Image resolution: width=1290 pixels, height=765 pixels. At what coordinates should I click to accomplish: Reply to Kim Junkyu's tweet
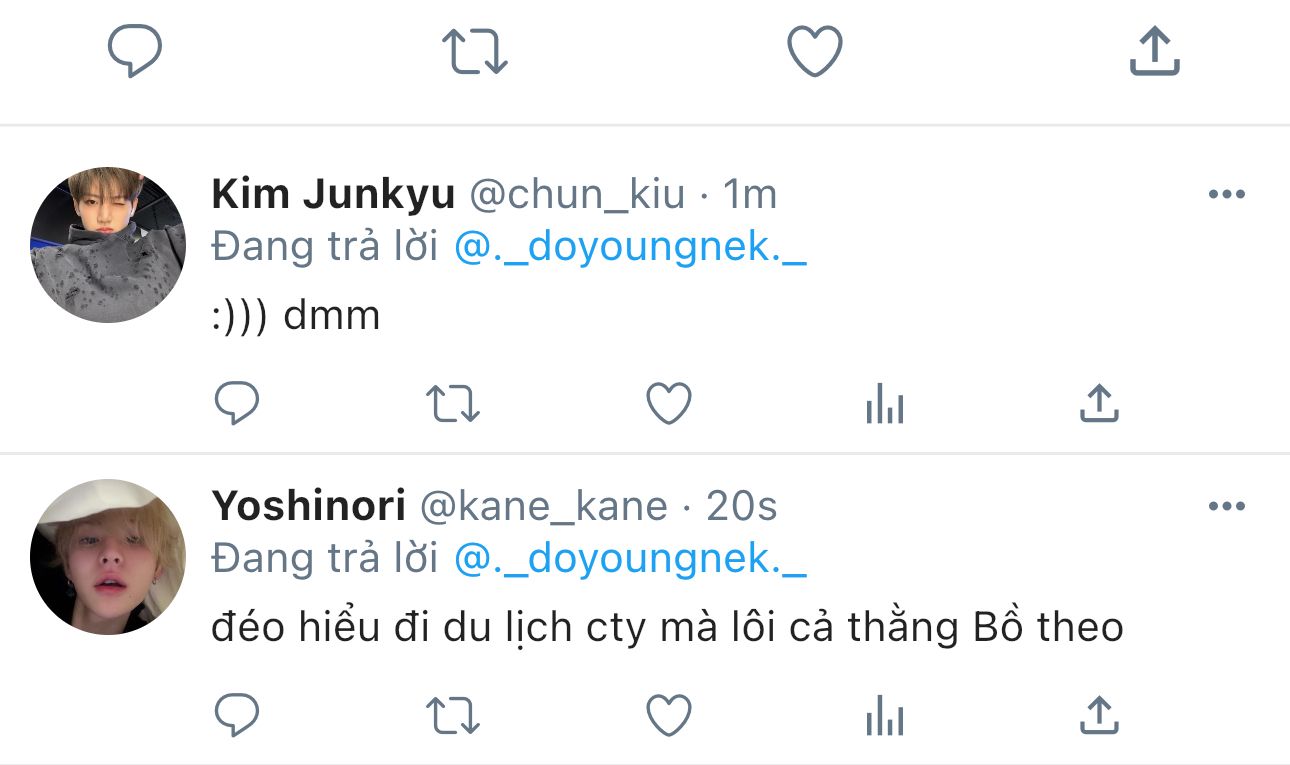coord(237,404)
